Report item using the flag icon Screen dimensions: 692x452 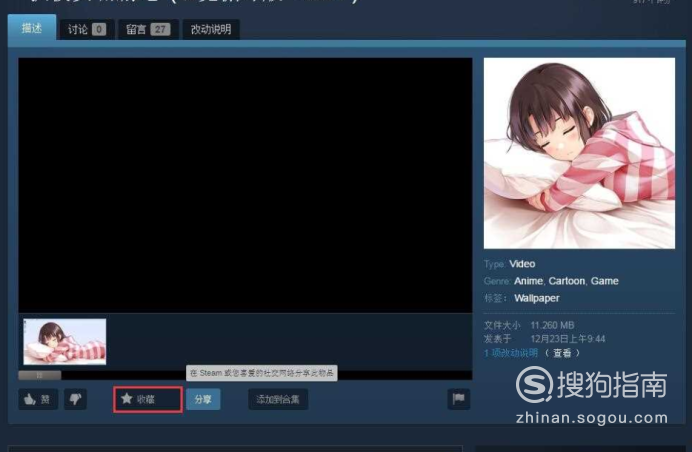pyautogui.click(x=459, y=399)
